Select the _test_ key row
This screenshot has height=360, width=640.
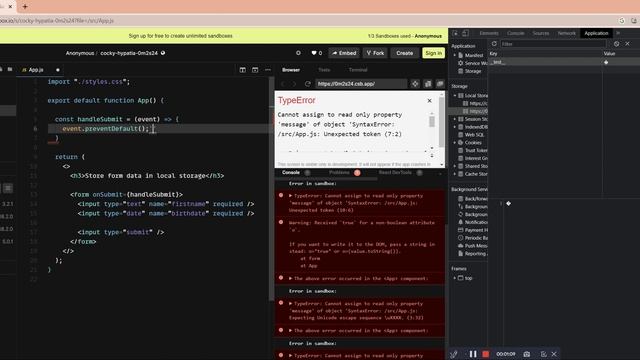pos(564,62)
